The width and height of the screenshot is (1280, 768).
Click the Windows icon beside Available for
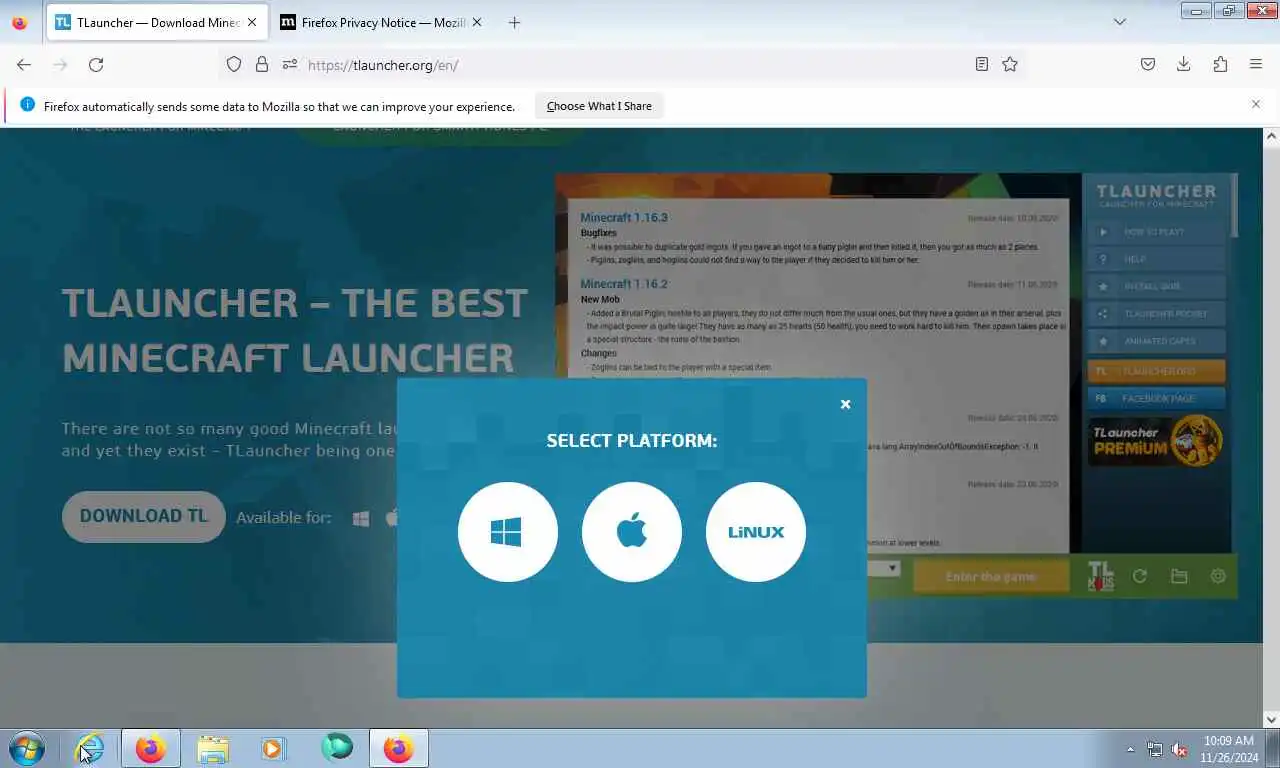[x=361, y=518]
